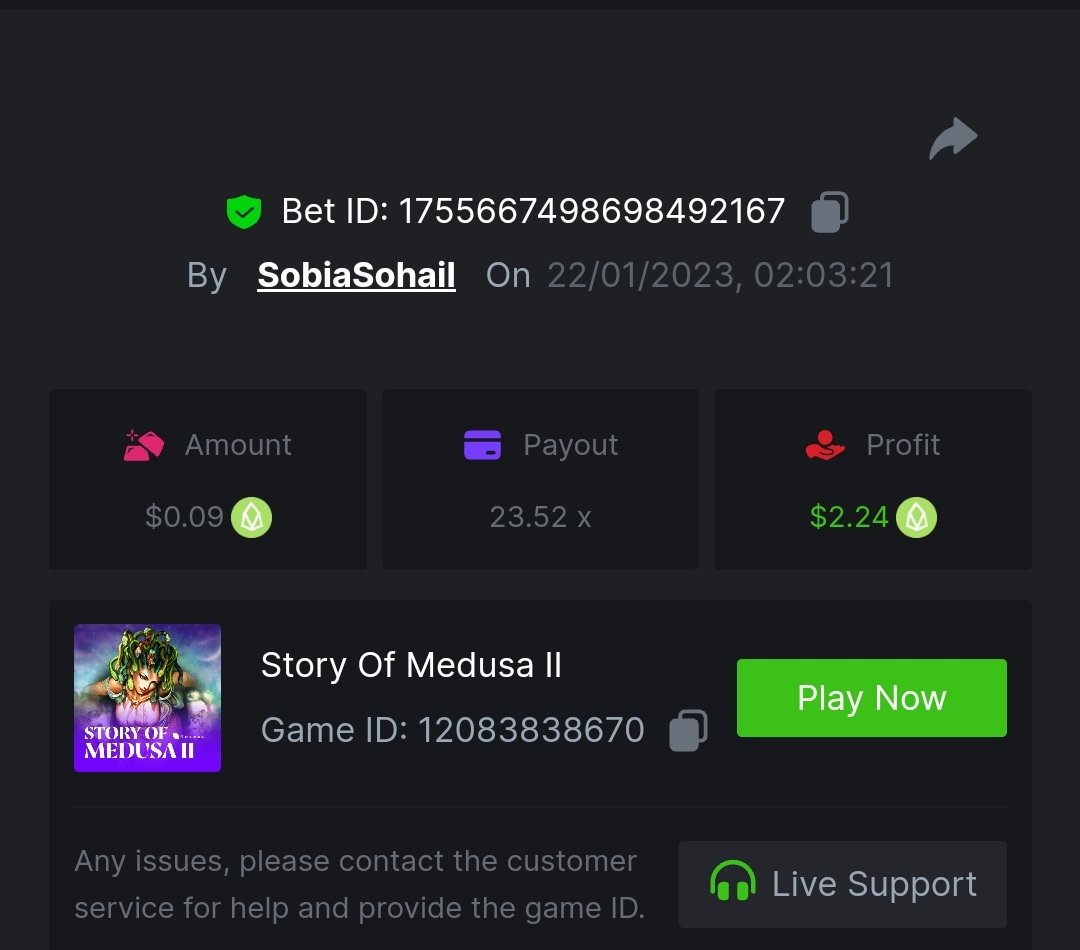Viewport: 1080px width, 950px height.
Task: Copy the Game ID number
Action: pyautogui.click(x=688, y=730)
